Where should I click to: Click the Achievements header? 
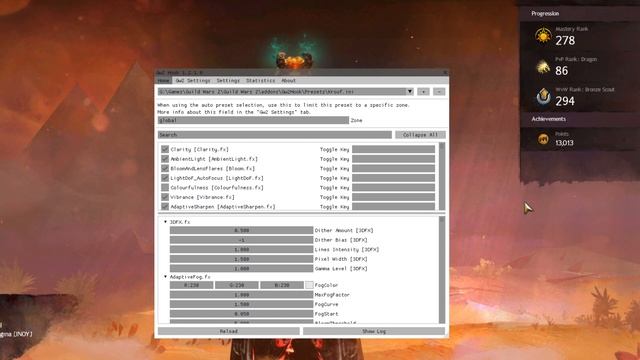pos(549,119)
